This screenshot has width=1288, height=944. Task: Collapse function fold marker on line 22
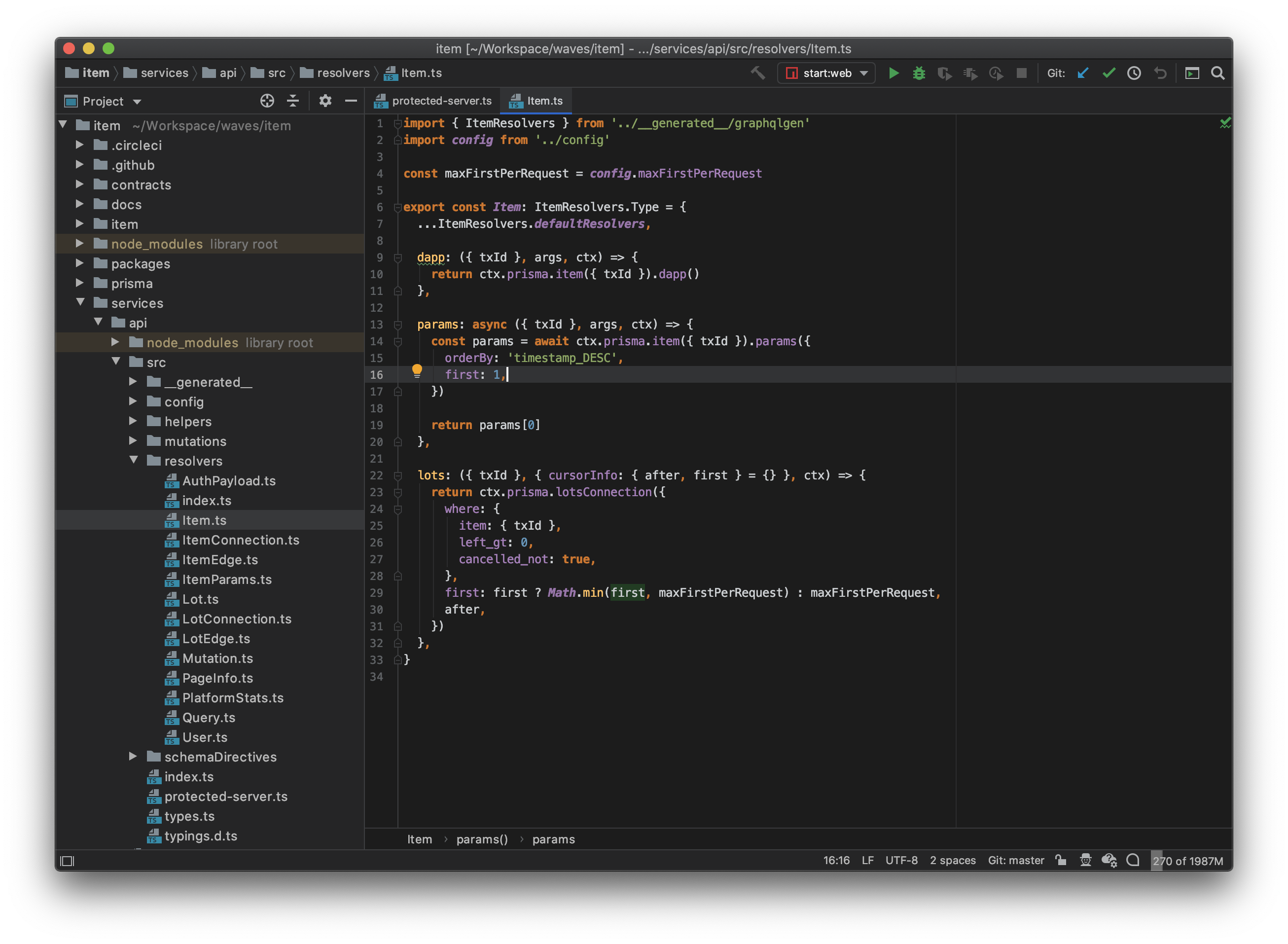pos(398,475)
